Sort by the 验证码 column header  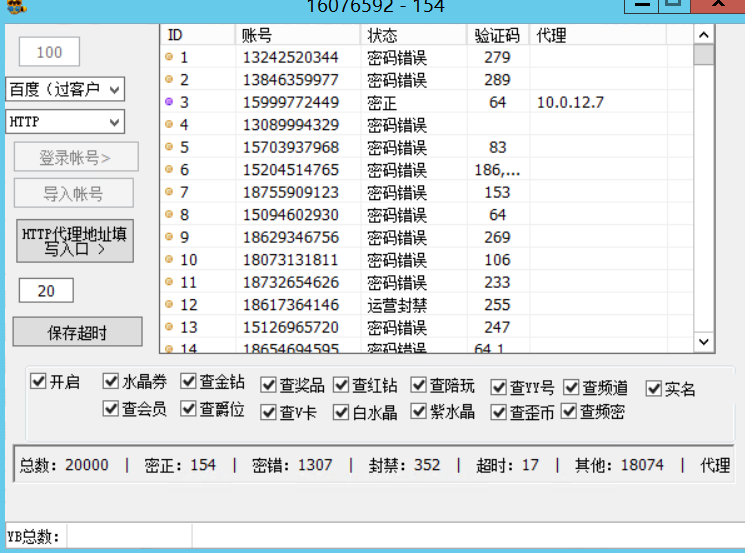(497, 35)
